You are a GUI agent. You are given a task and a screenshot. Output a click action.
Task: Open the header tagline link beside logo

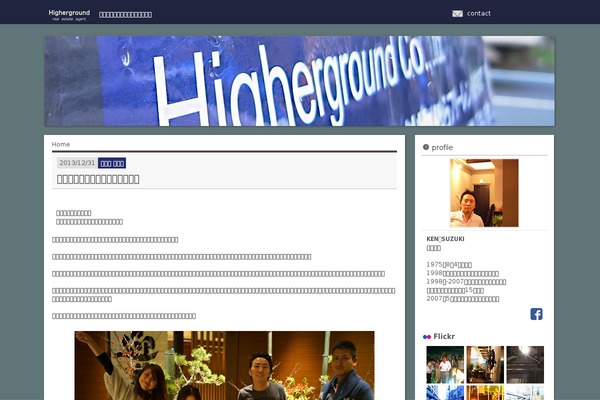pos(126,15)
